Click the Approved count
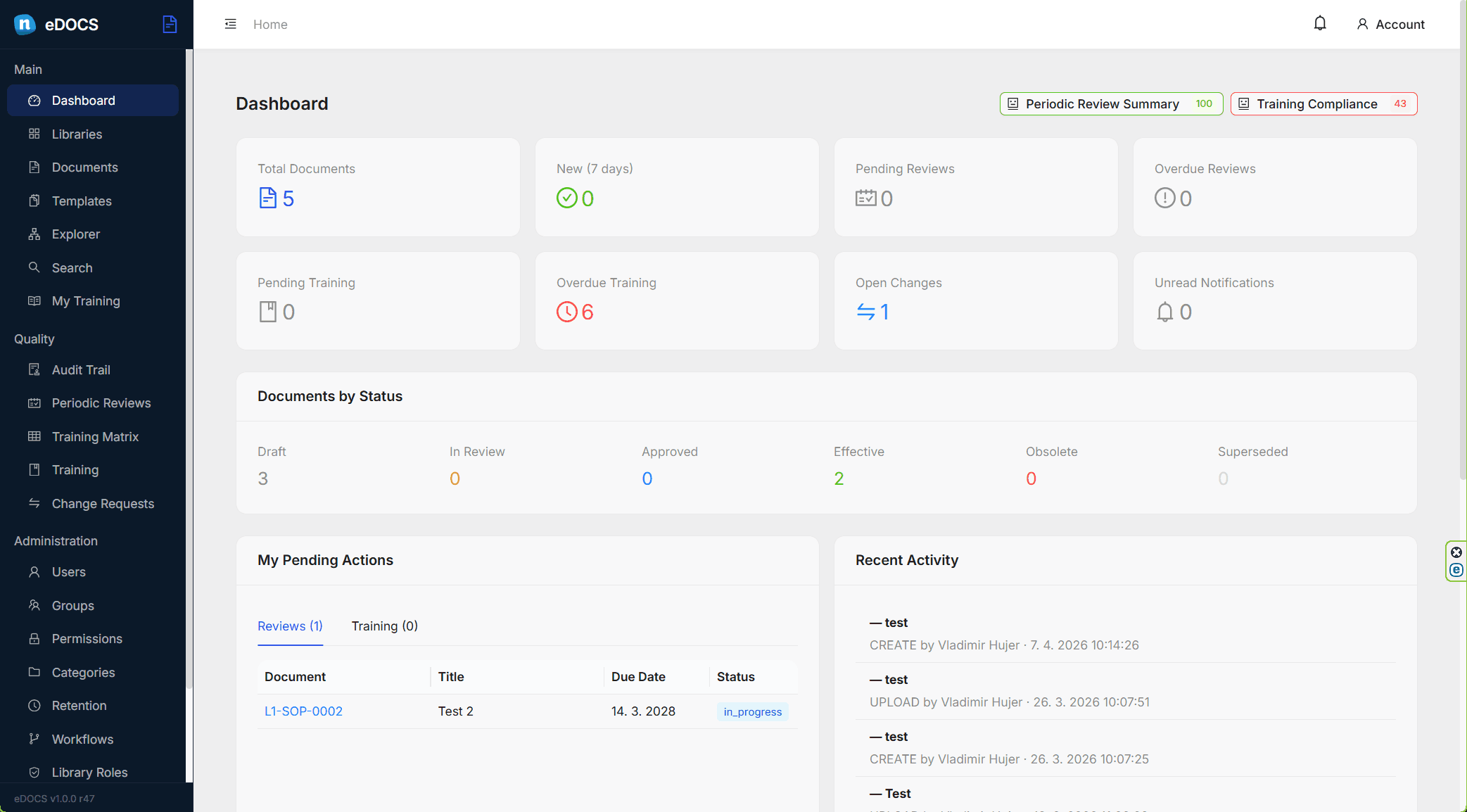Image resolution: width=1467 pixels, height=812 pixels. pos(647,478)
